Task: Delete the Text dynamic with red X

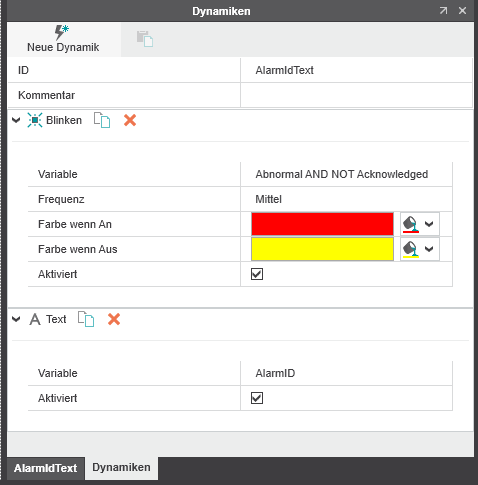Action: tap(114, 319)
